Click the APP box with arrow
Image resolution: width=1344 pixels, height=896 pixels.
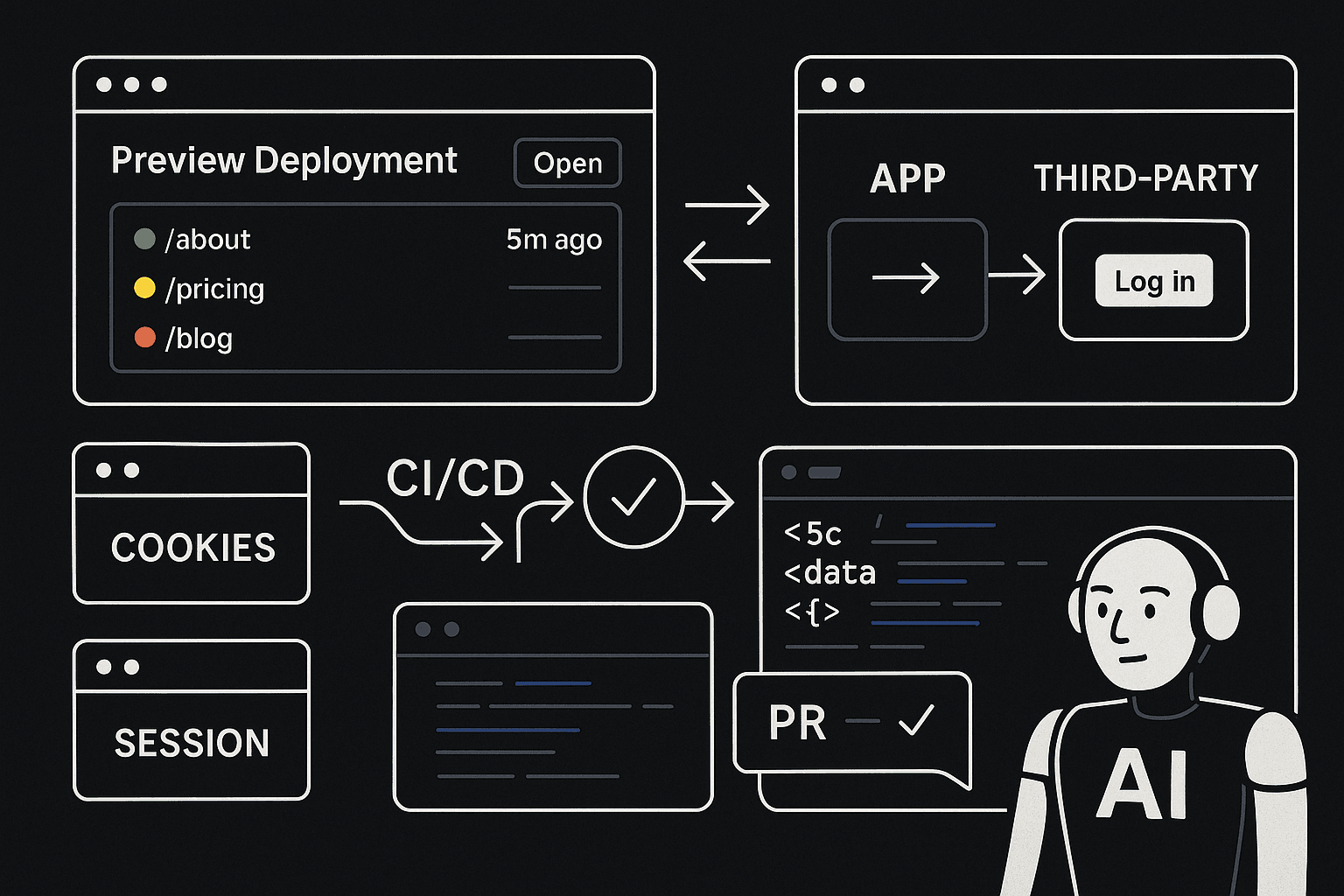pos(907,279)
